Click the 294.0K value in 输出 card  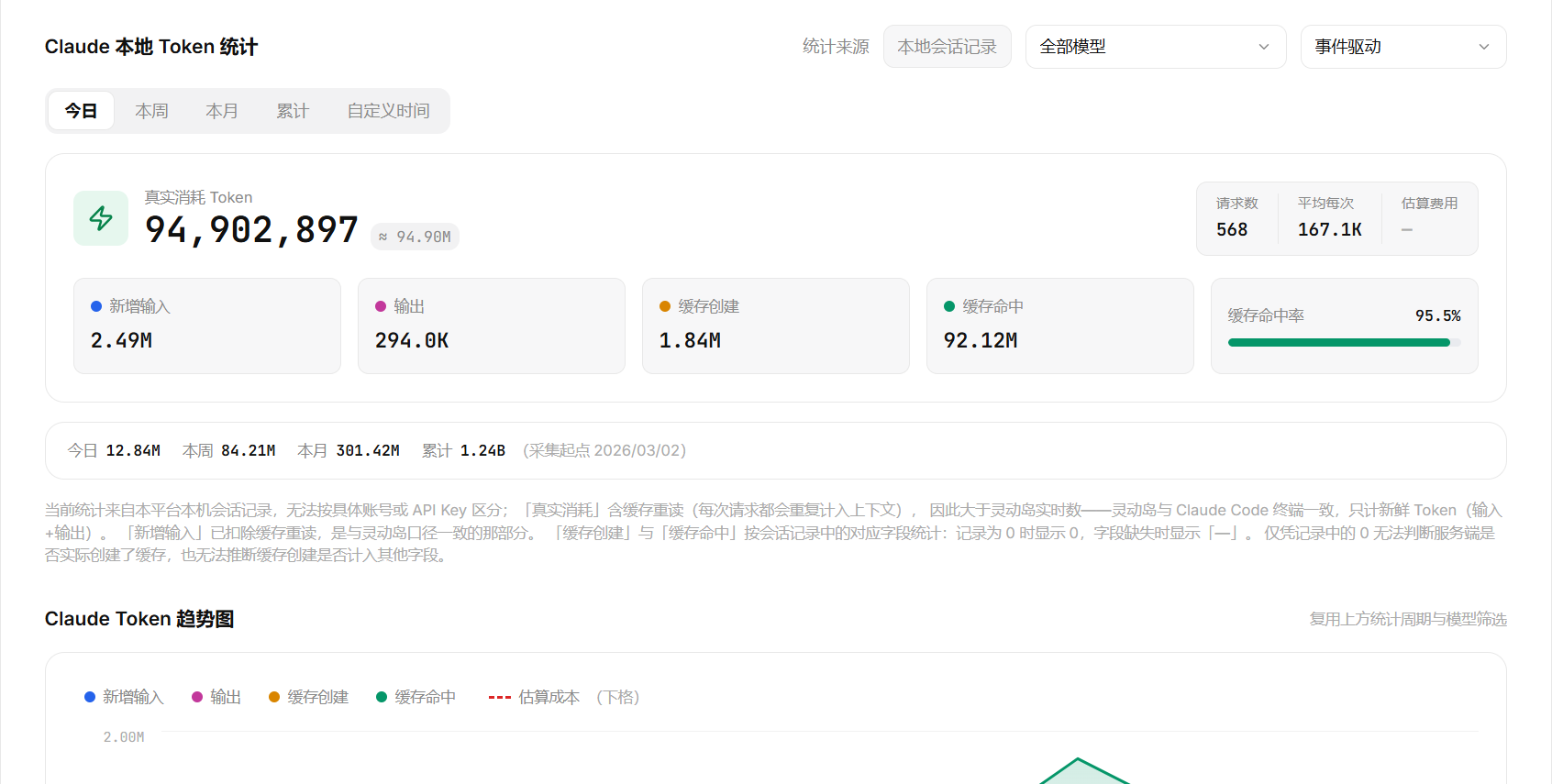click(411, 340)
